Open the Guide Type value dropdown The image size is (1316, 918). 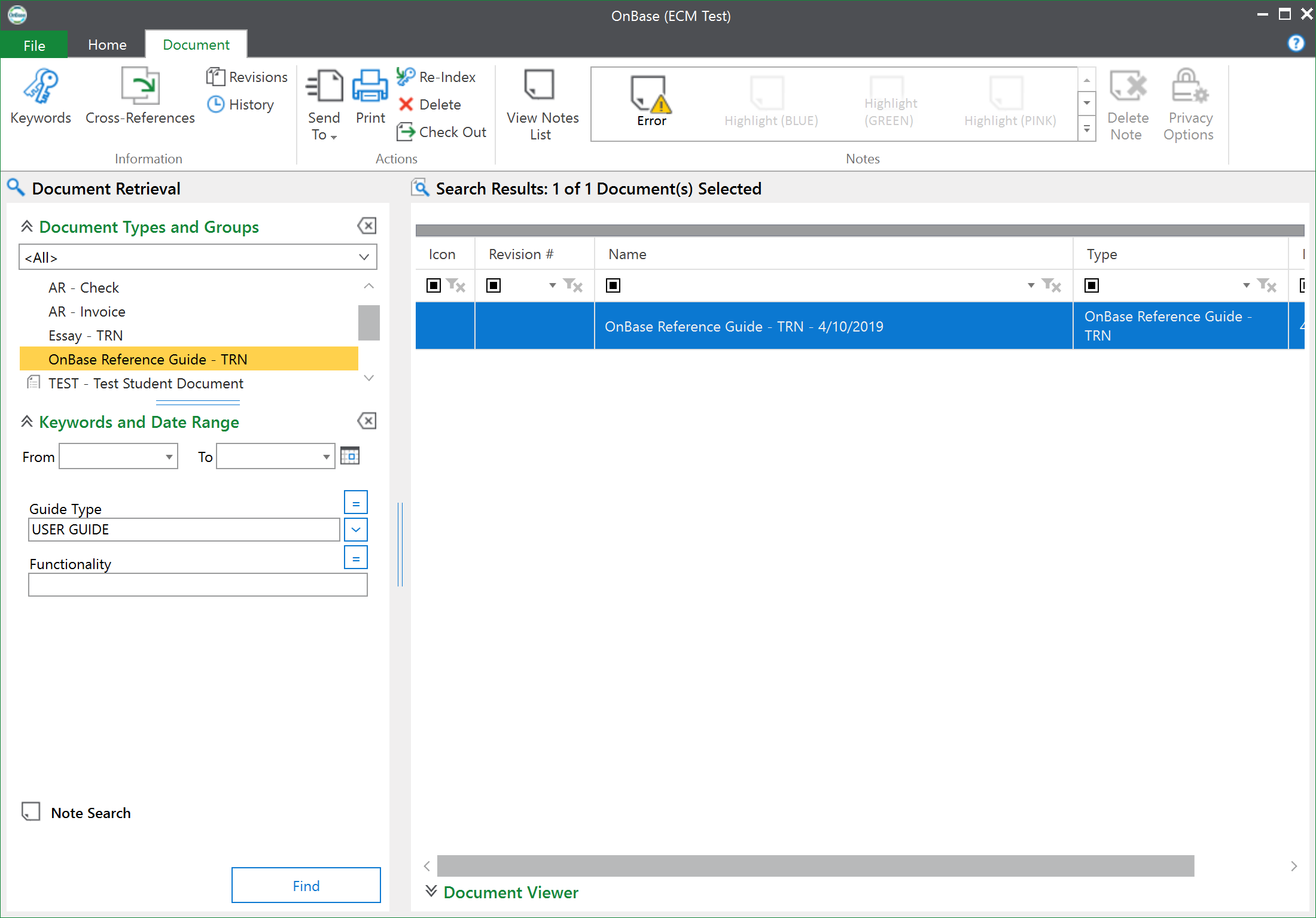[x=356, y=530]
